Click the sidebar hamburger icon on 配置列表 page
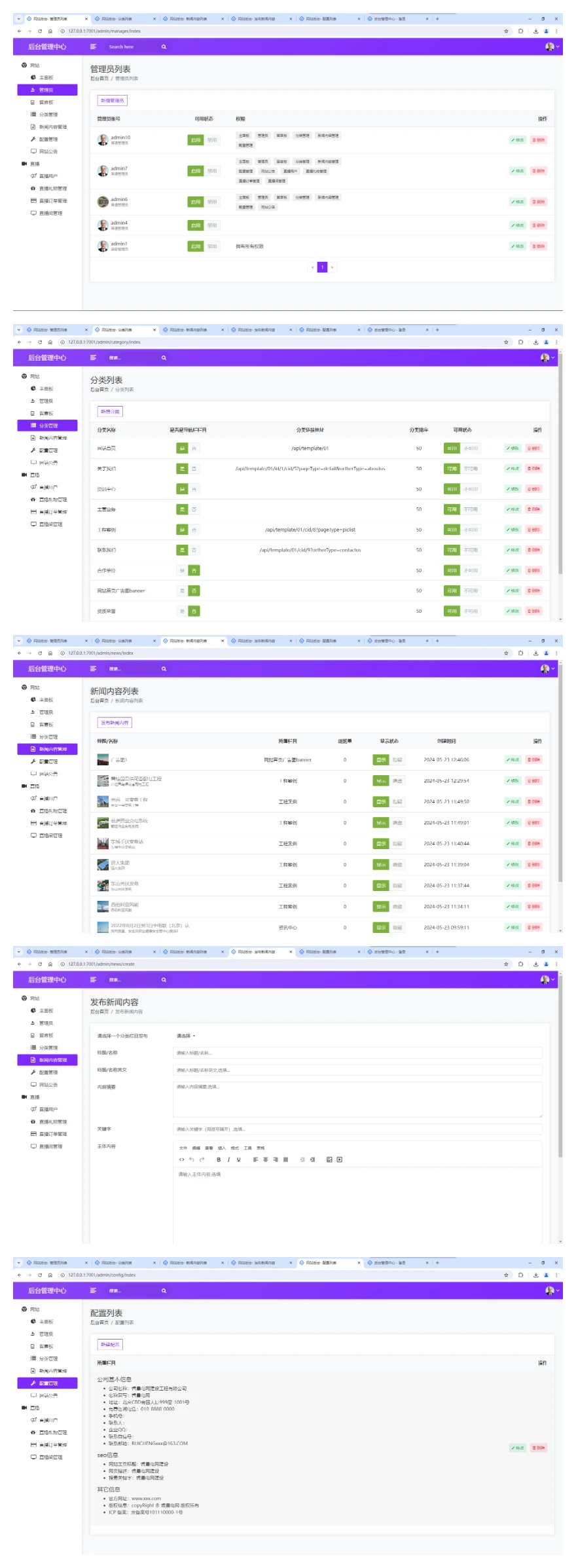The image size is (576, 1568). coord(93,1290)
